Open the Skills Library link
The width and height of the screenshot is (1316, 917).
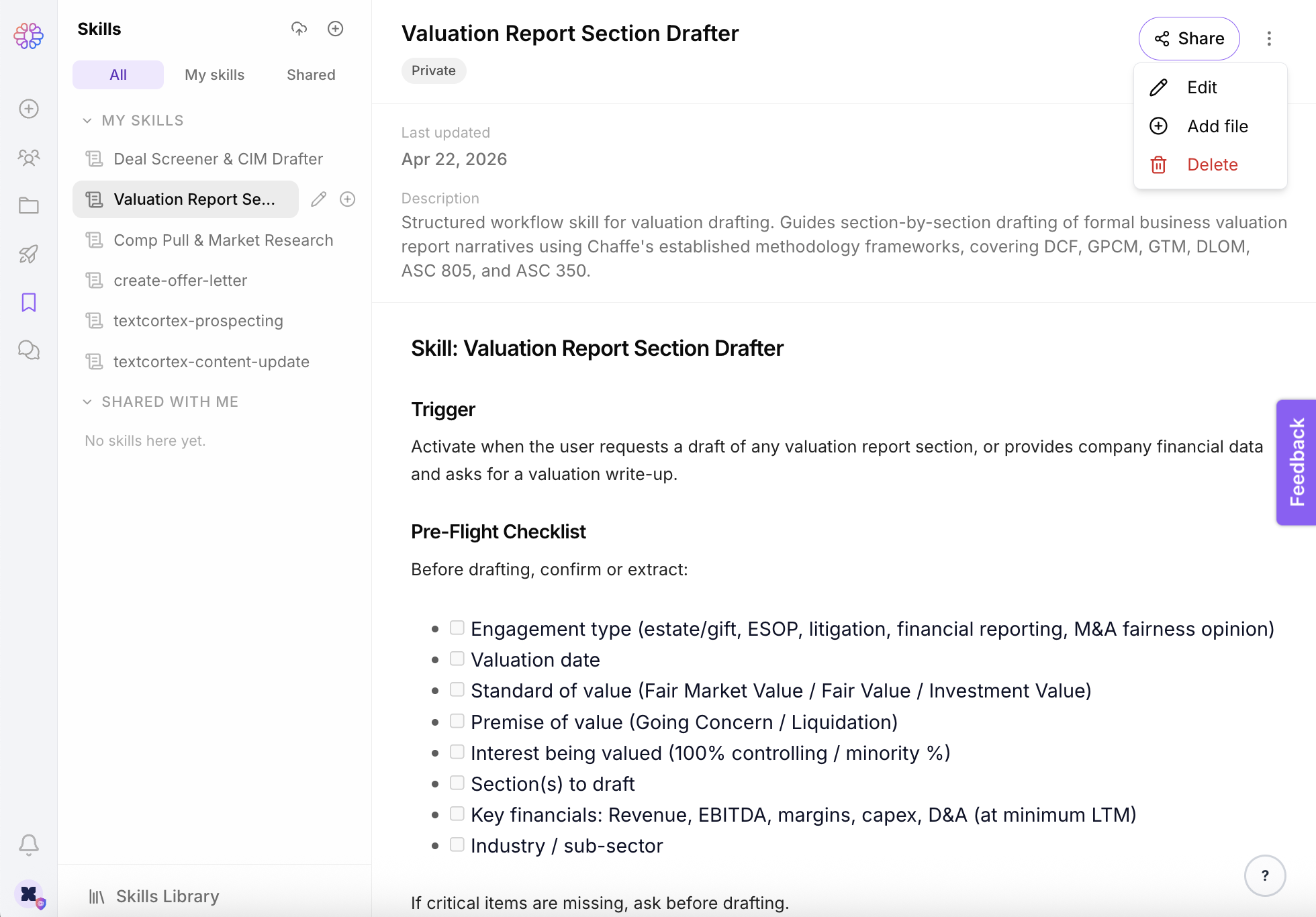coord(167,896)
